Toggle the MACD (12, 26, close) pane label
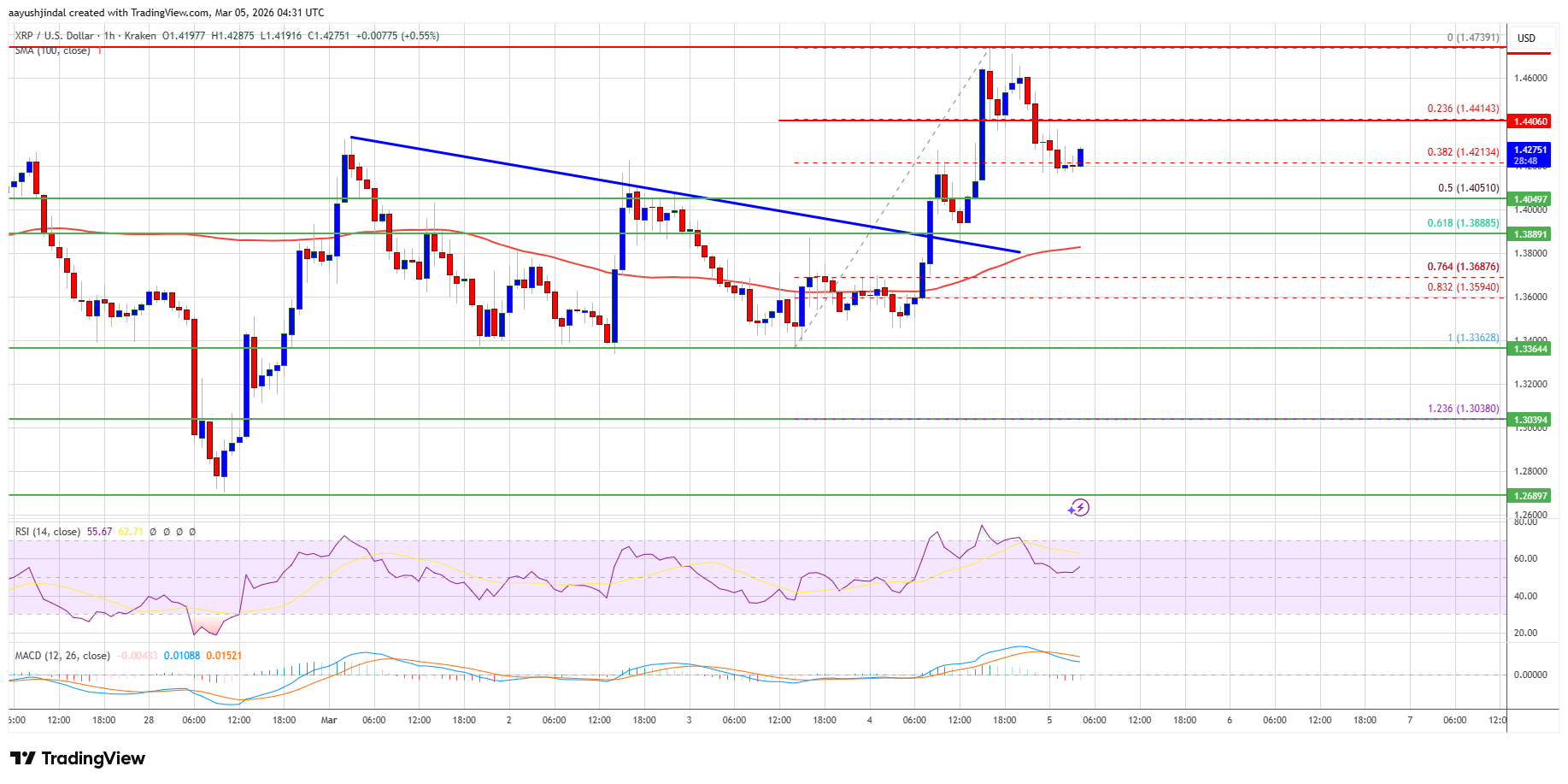This screenshot has width=1568, height=784. pyautogui.click(x=60, y=656)
